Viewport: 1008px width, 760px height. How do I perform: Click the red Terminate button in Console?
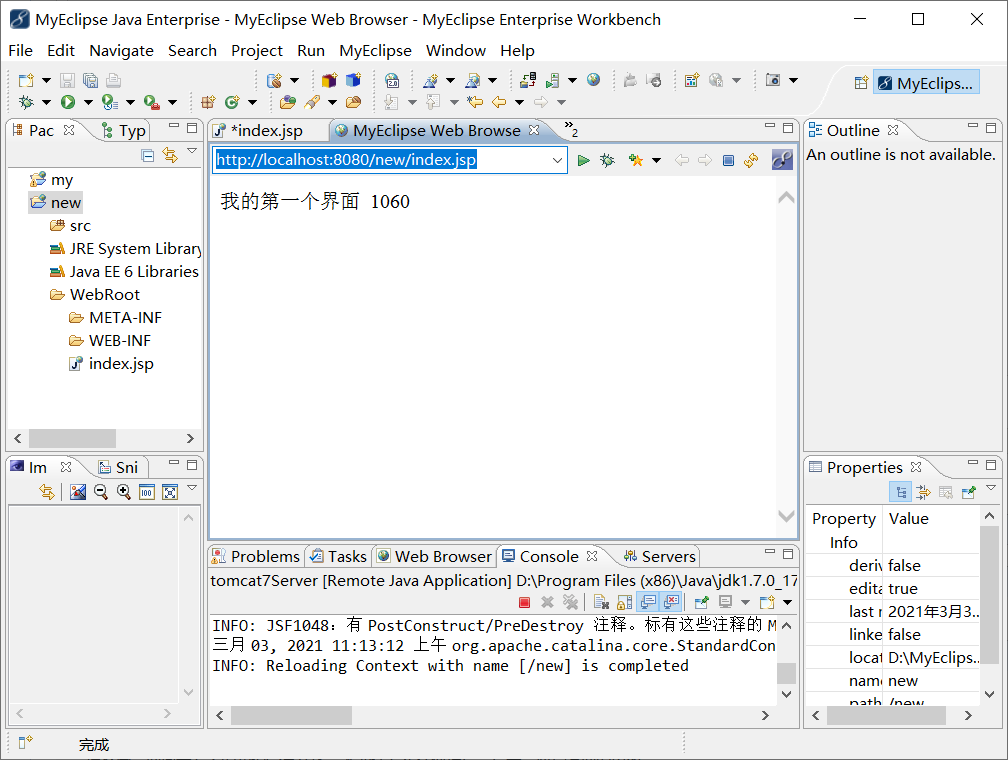pos(525,602)
